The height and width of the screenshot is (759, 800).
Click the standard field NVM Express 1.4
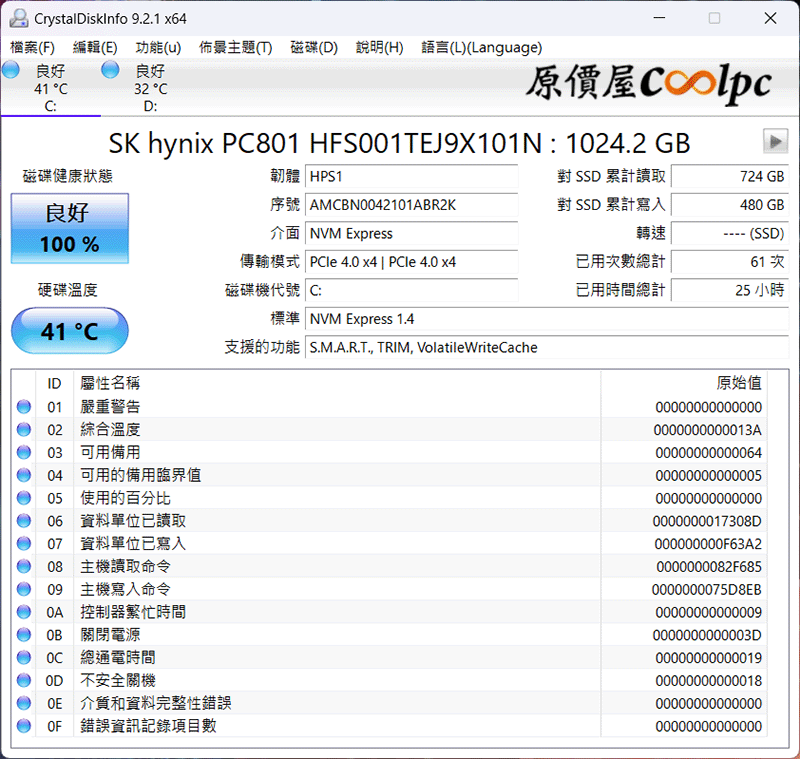pyautogui.click(x=547, y=319)
